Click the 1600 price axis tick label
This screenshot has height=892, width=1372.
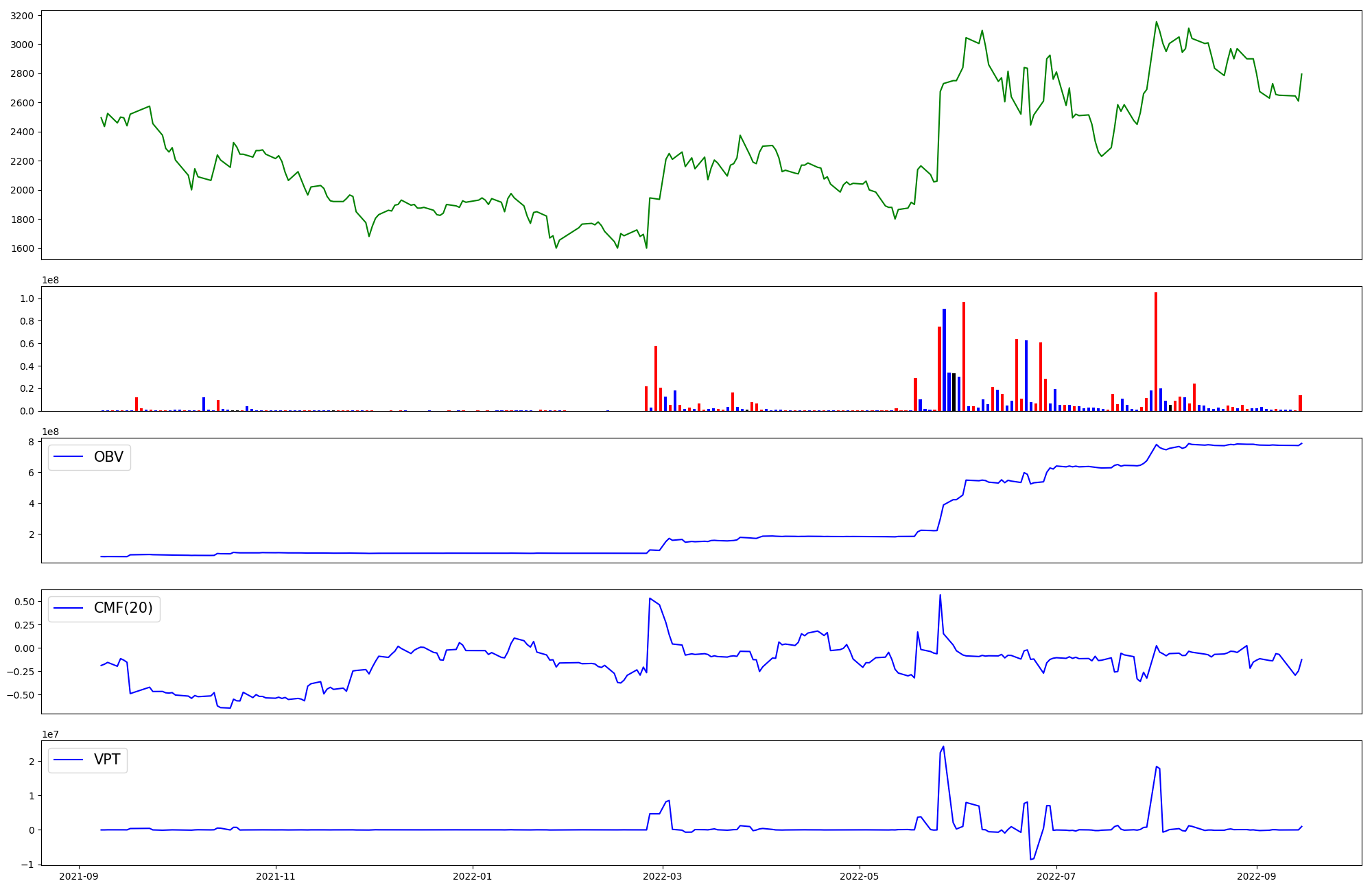(22, 248)
